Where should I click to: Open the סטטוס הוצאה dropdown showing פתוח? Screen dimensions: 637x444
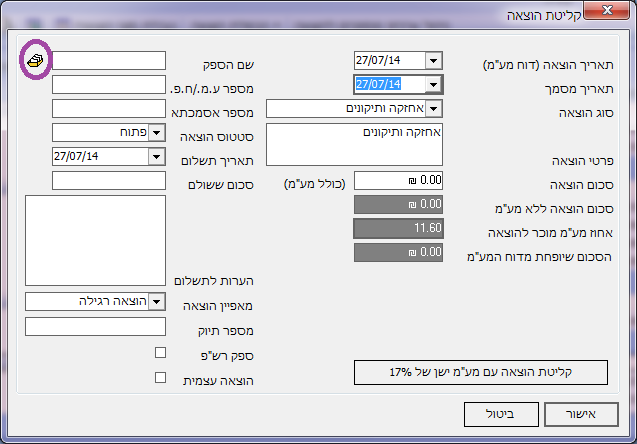pyautogui.click(x=157, y=133)
